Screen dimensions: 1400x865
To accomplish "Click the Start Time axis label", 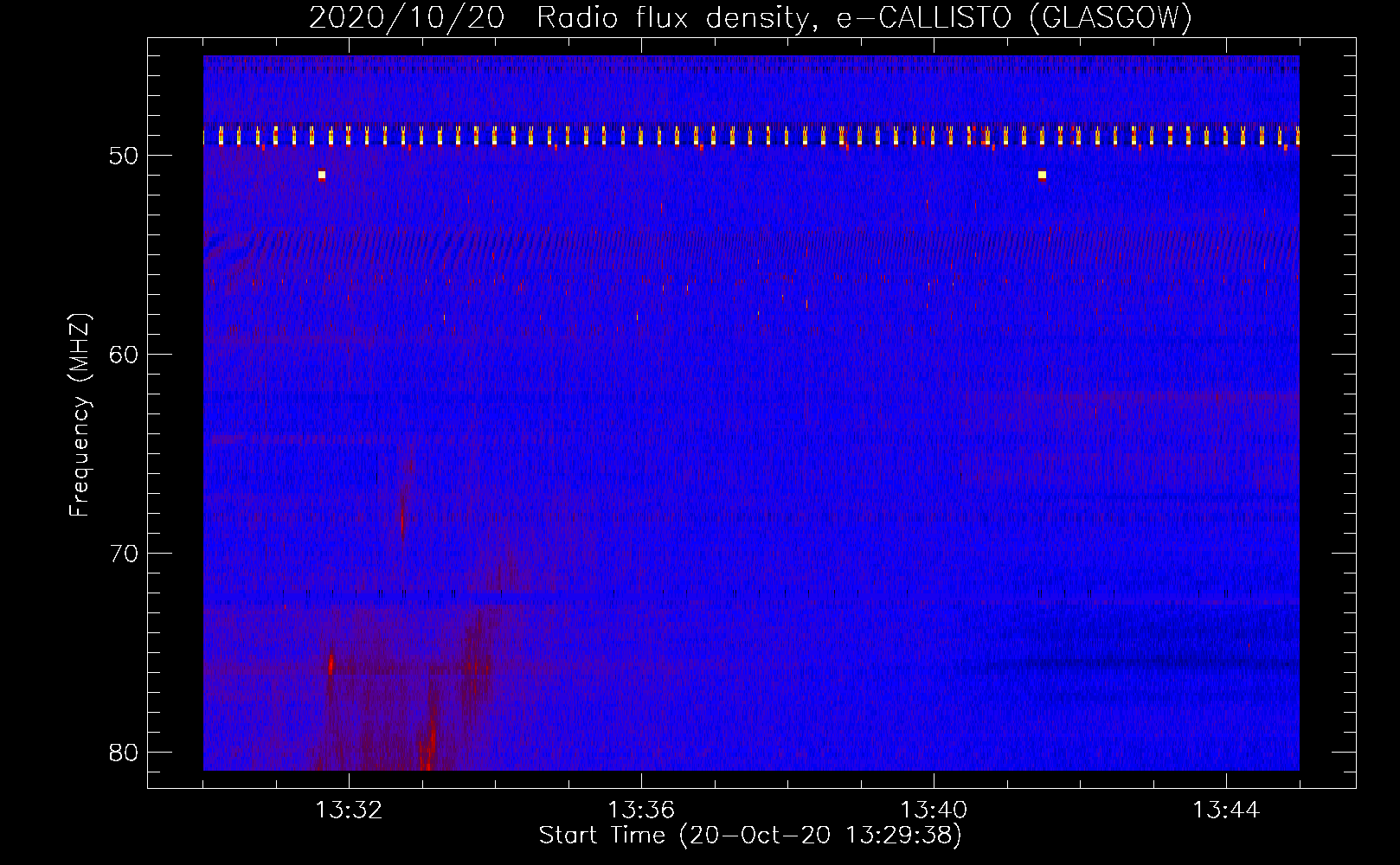I will coord(750,835).
